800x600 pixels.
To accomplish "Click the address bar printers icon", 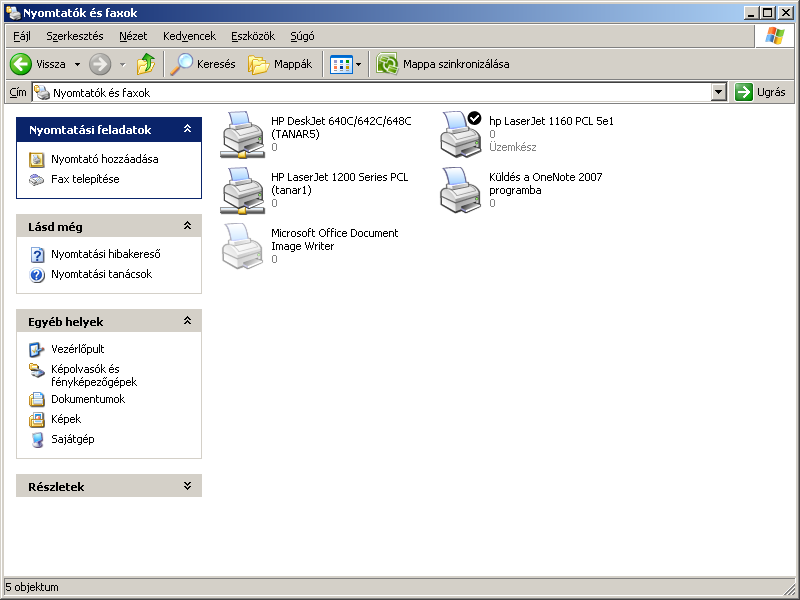I will [42, 92].
